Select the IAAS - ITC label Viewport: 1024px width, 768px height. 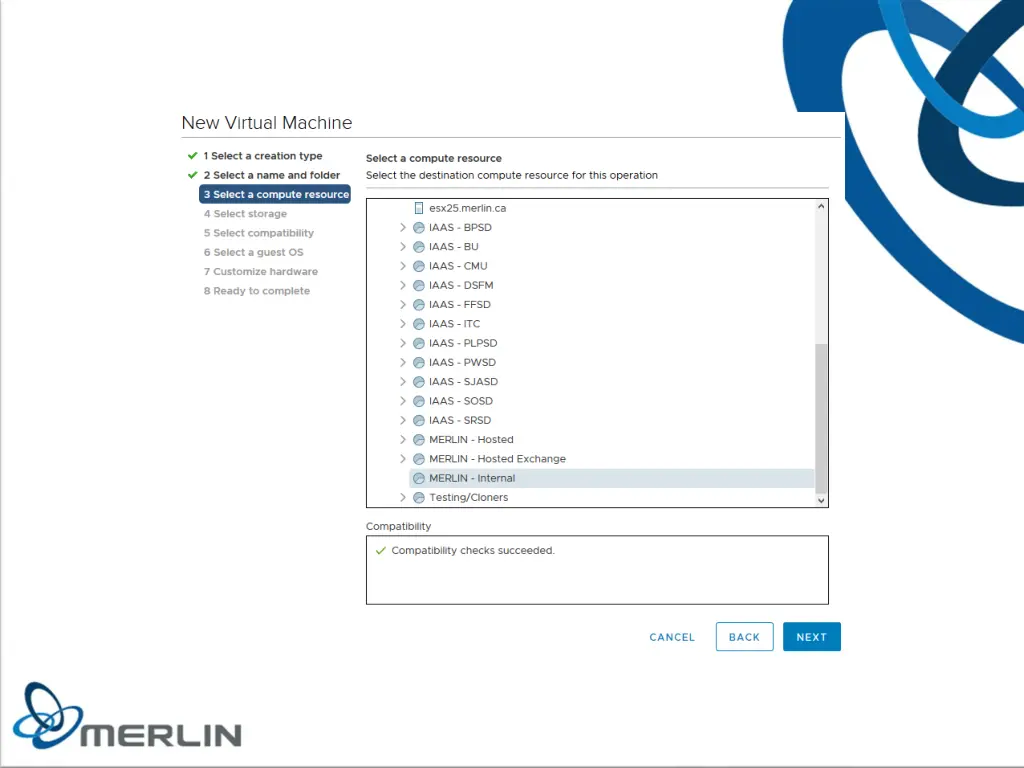(x=455, y=324)
